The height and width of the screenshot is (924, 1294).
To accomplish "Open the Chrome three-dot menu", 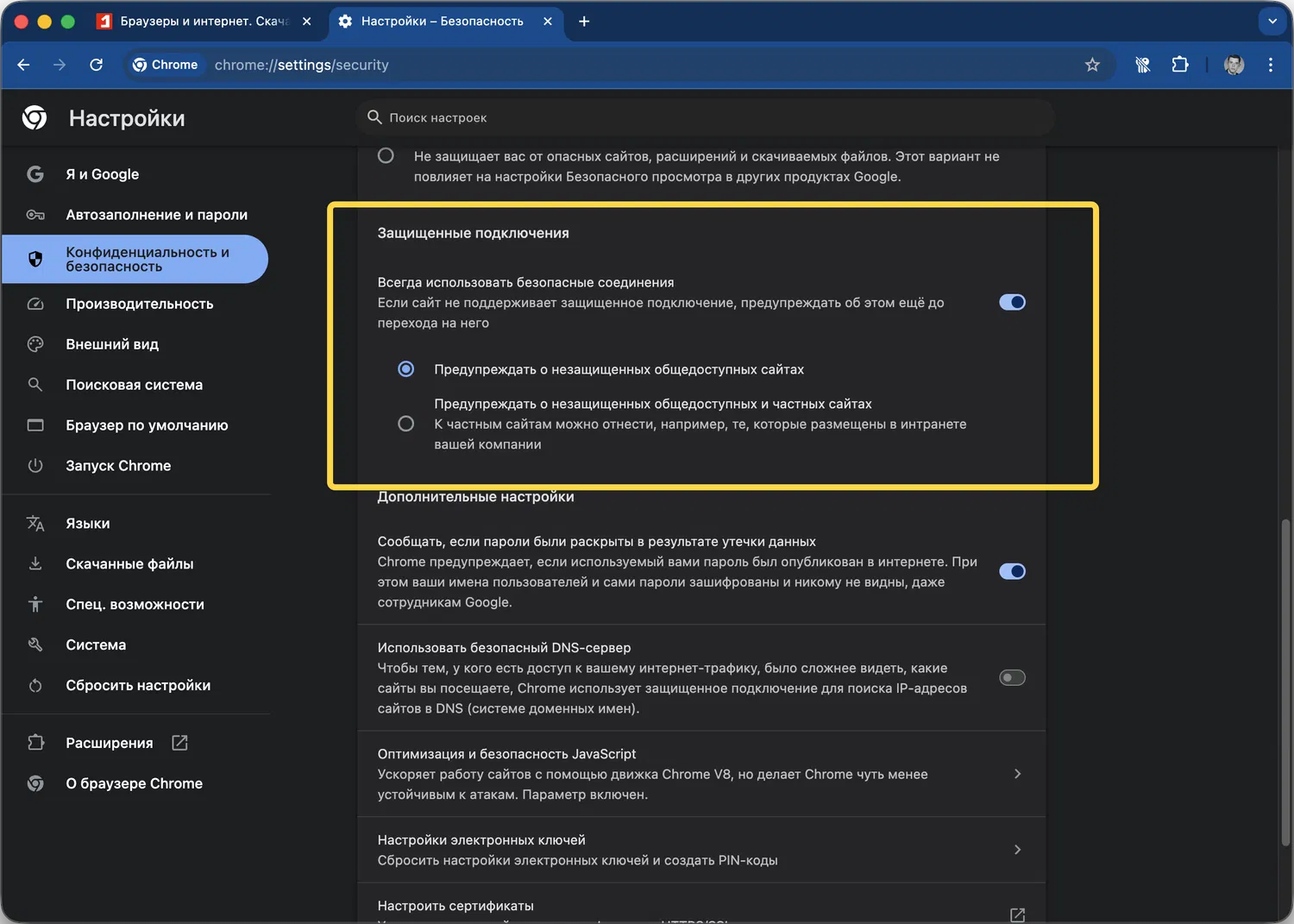I will click(1270, 65).
